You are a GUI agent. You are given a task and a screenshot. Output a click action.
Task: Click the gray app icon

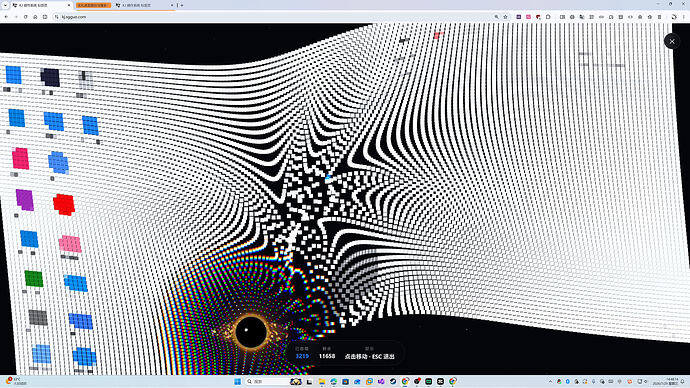38,317
